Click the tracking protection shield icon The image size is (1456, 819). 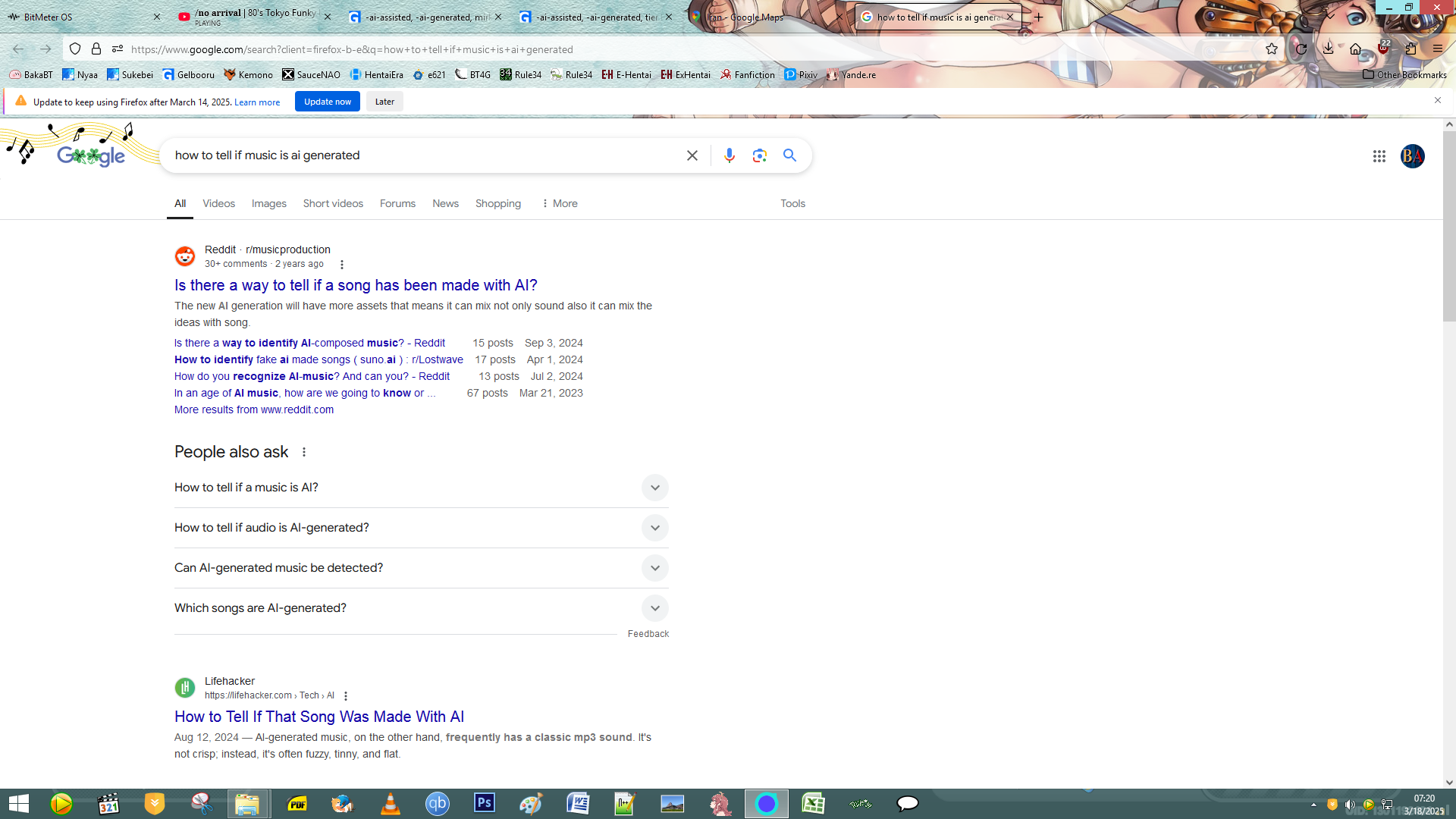click(75, 49)
